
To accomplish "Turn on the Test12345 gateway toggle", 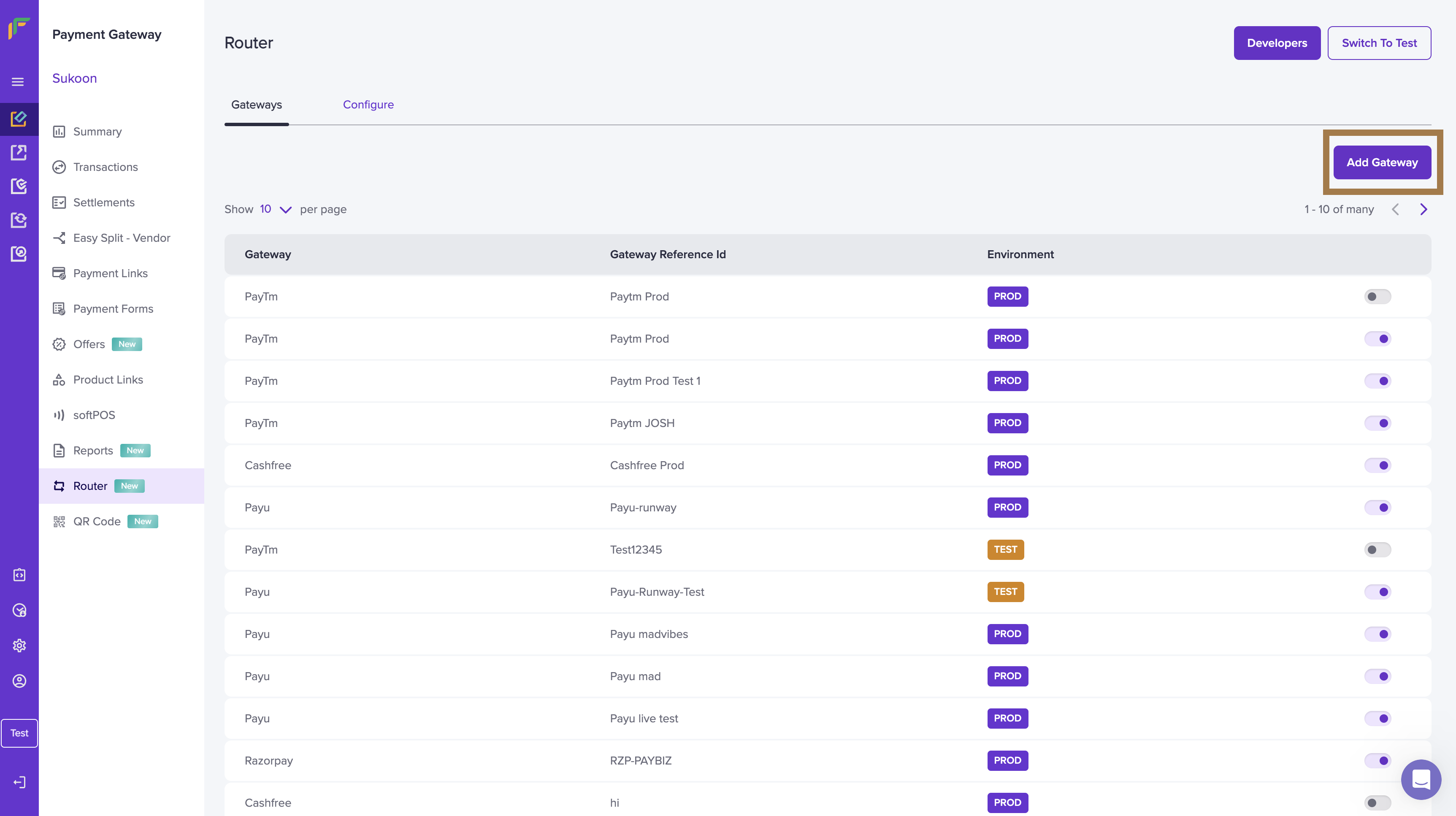I will pos(1377,550).
